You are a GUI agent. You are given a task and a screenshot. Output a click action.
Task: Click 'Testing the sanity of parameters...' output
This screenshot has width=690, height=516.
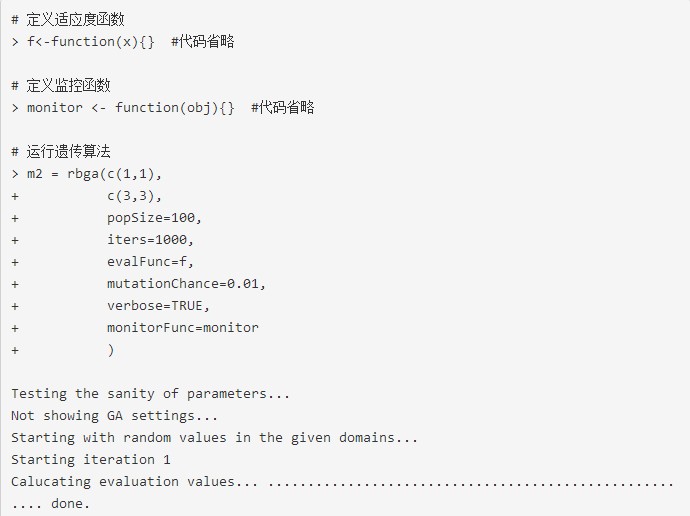pos(150,394)
